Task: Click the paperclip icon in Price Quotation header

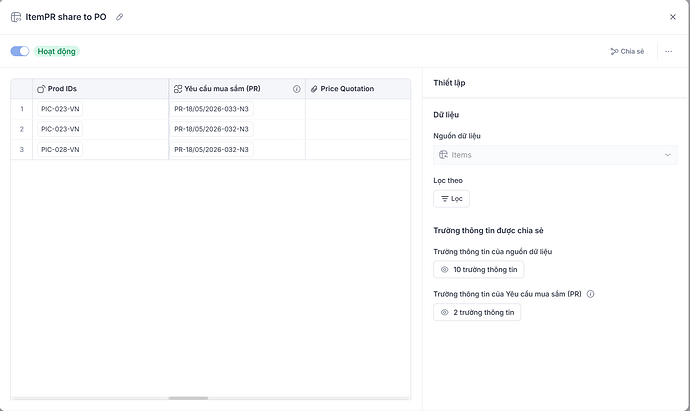Action: 314,89
